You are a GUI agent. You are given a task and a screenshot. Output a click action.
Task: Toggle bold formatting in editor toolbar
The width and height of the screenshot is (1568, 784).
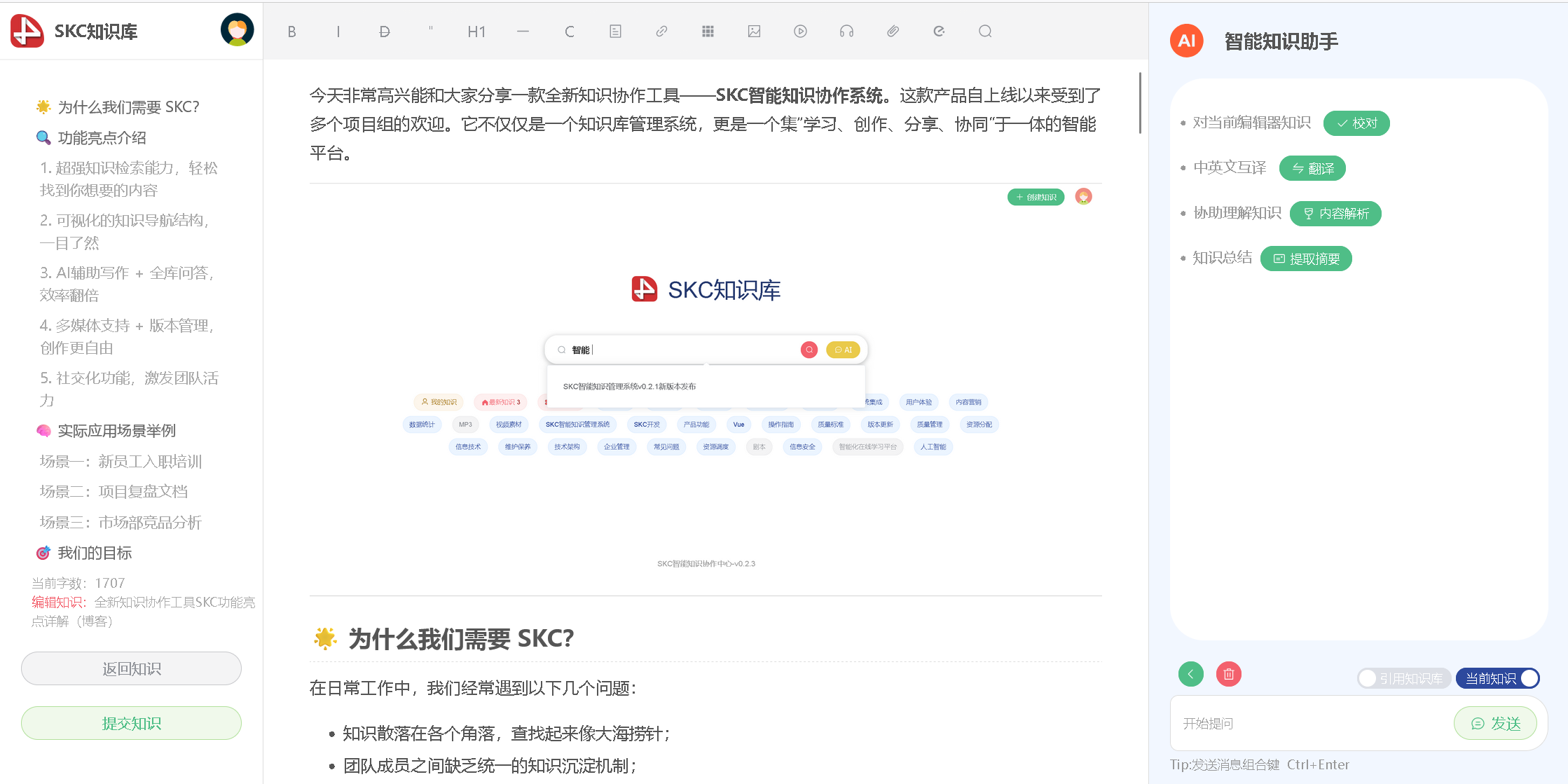(x=291, y=32)
